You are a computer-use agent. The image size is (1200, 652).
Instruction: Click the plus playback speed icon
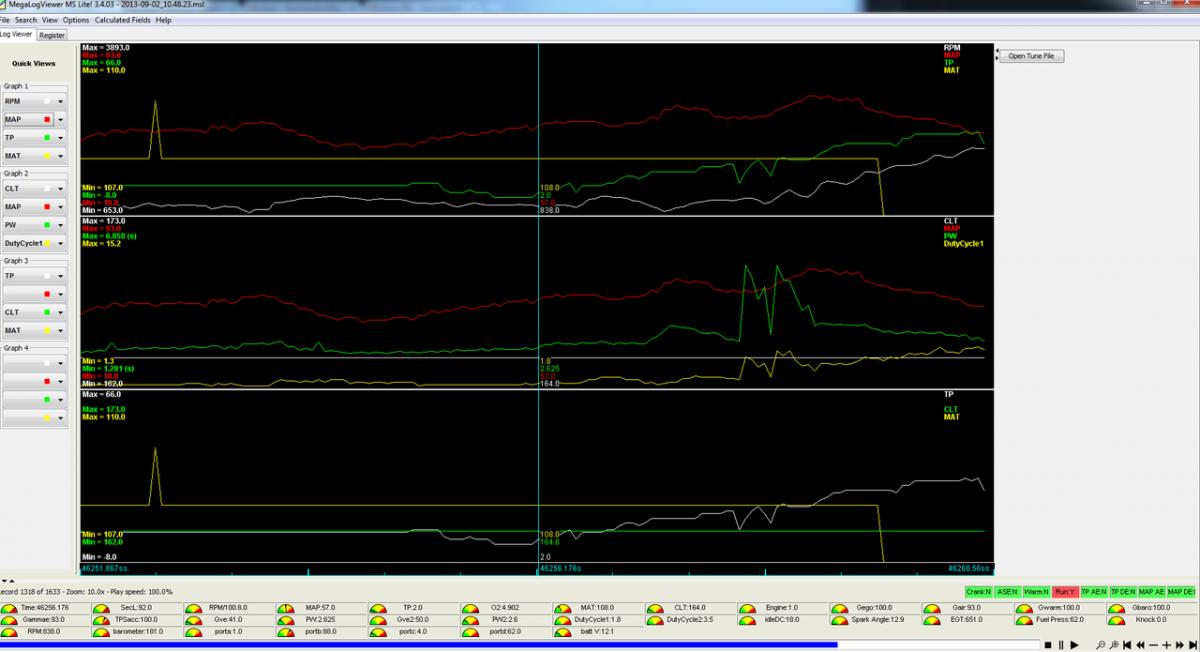click(1166, 645)
